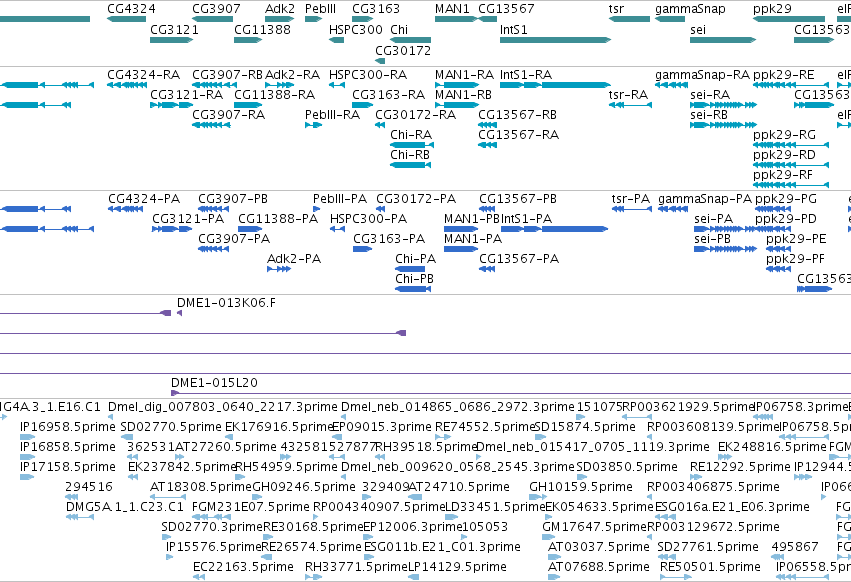Click the ppk29 gene label

click(772, 9)
